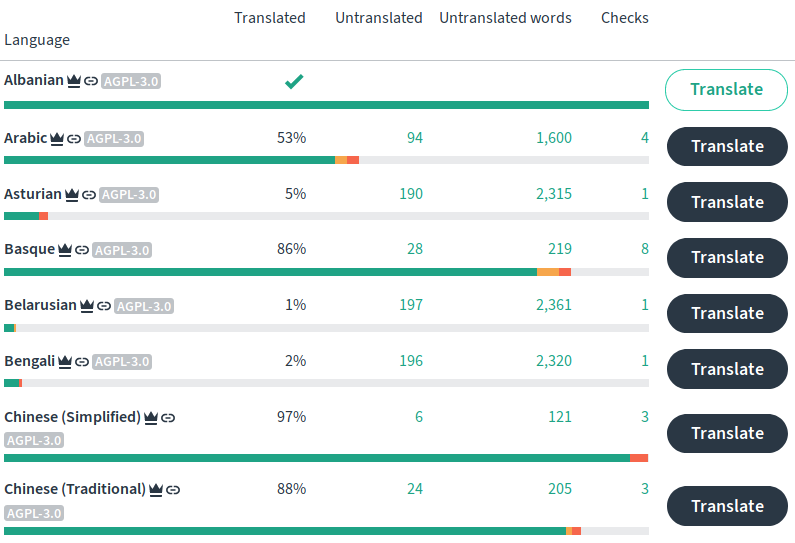Sort by the Language column header
Viewport: 795px width, 543px height.
(x=37, y=40)
